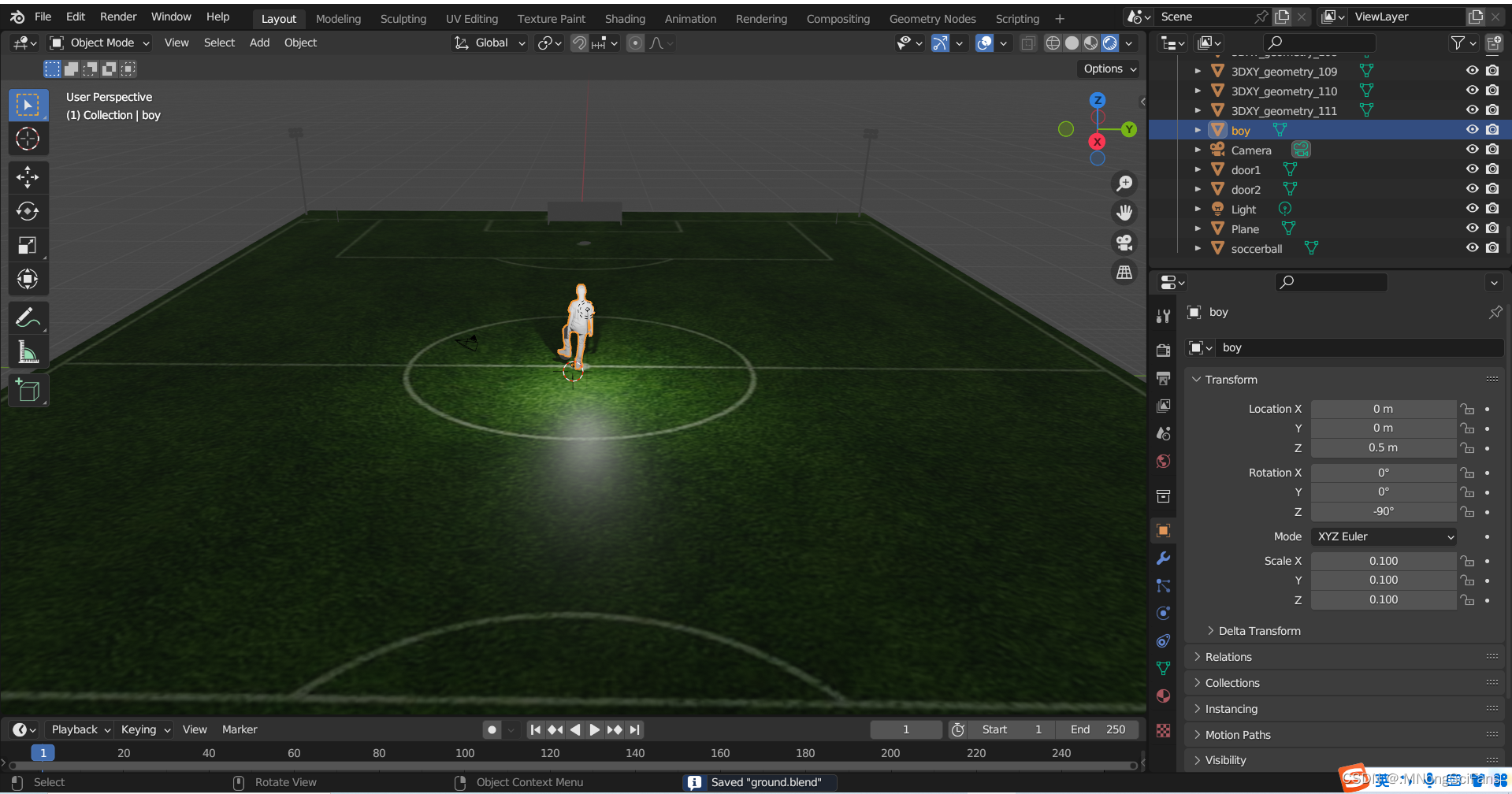Open the Physics properties tab
The height and width of the screenshot is (794, 1512).
[1163, 614]
